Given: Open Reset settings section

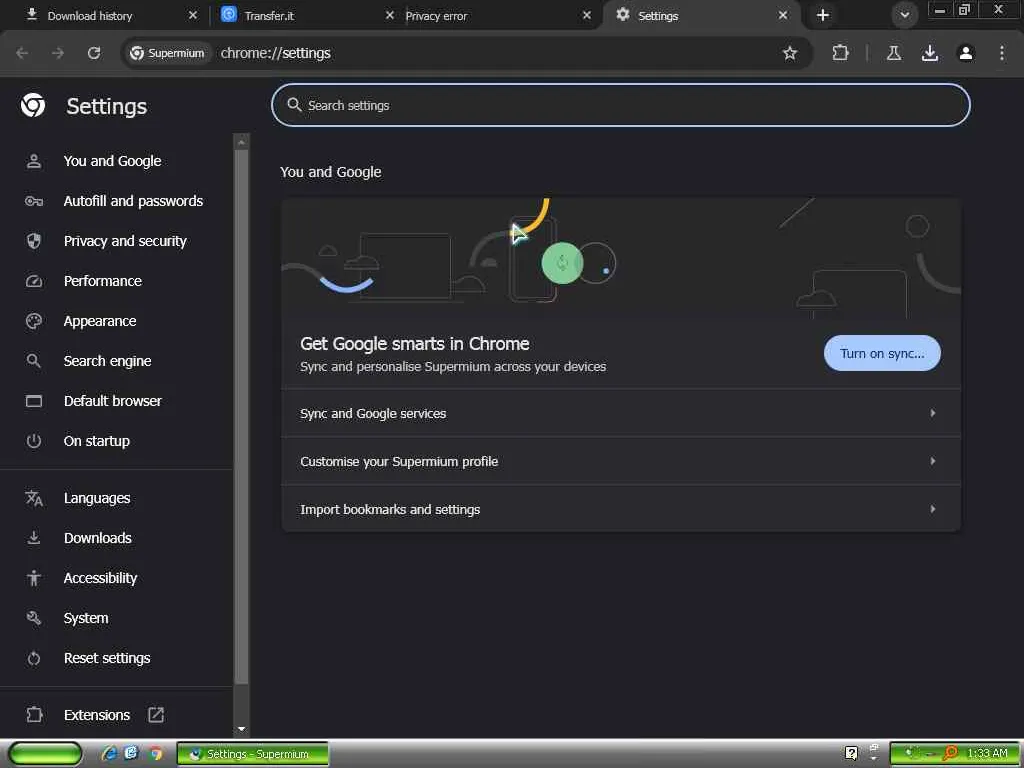Looking at the screenshot, I should point(107,658).
